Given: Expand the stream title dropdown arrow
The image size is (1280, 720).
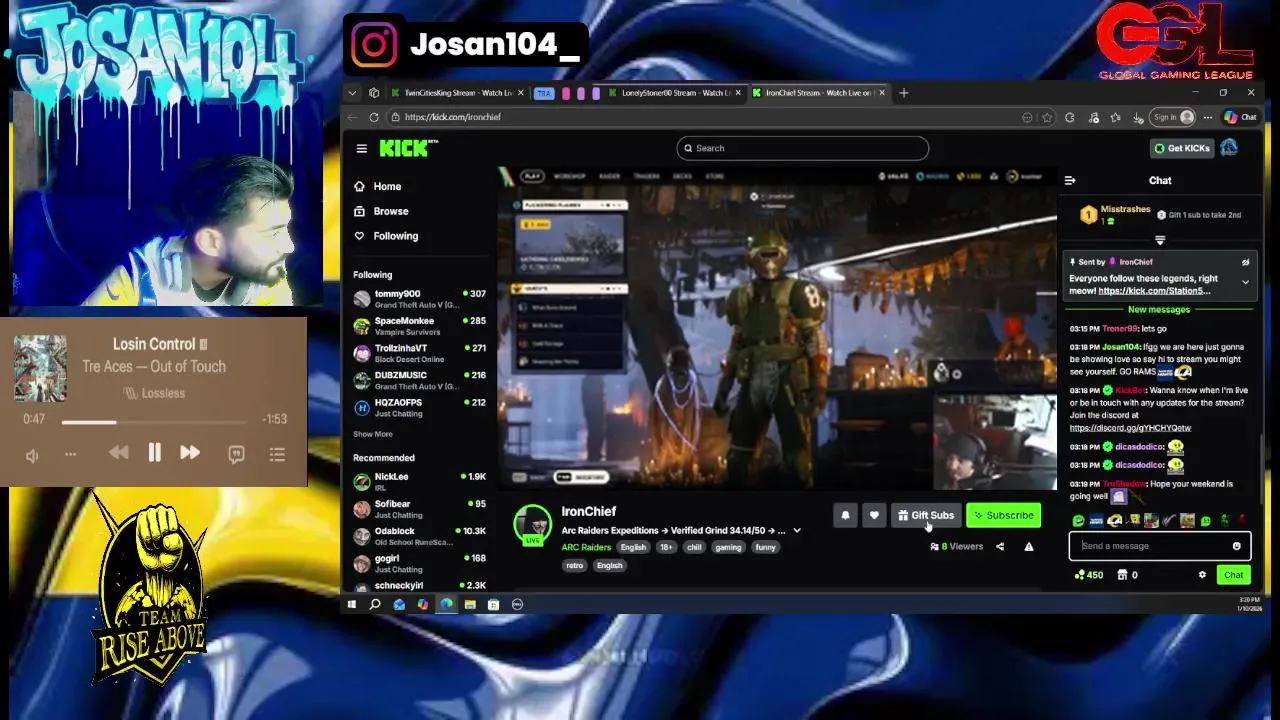Looking at the screenshot, I should pyautogui.click(x=797, y=531).
